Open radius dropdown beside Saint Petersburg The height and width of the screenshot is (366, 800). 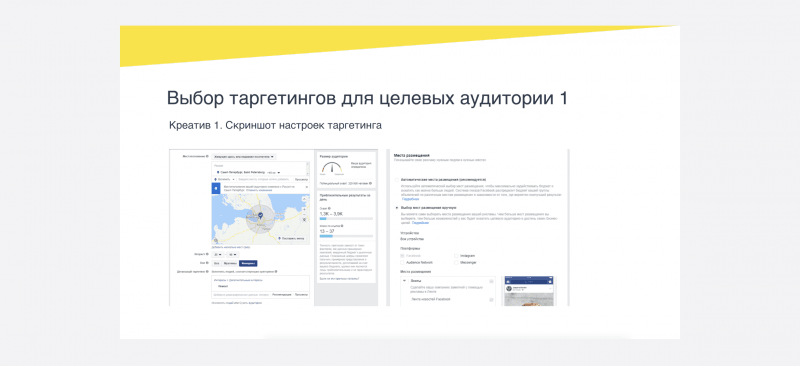pyautogui.click(x=274, y=173)
